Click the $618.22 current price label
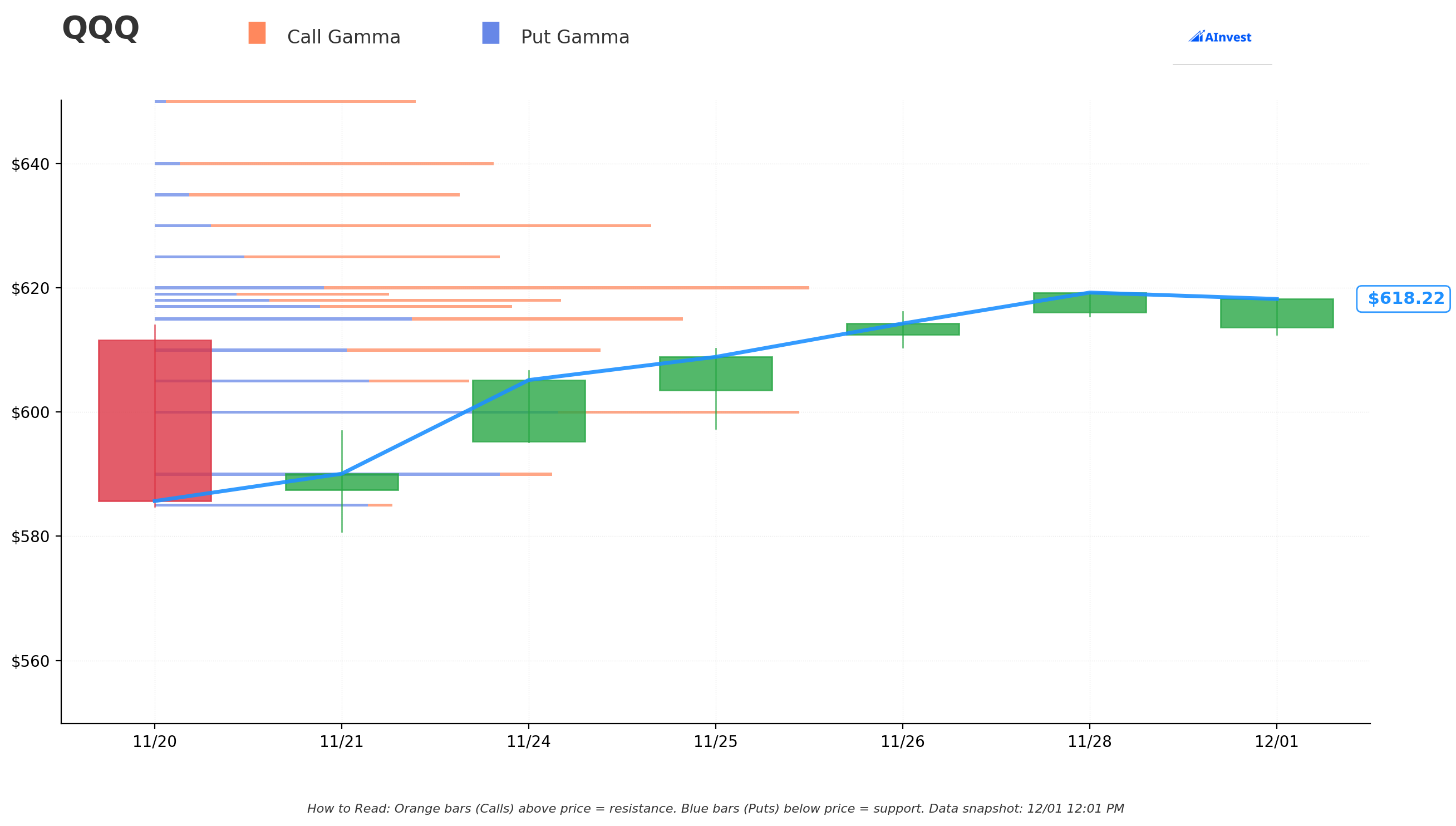 coord(1403,299)
